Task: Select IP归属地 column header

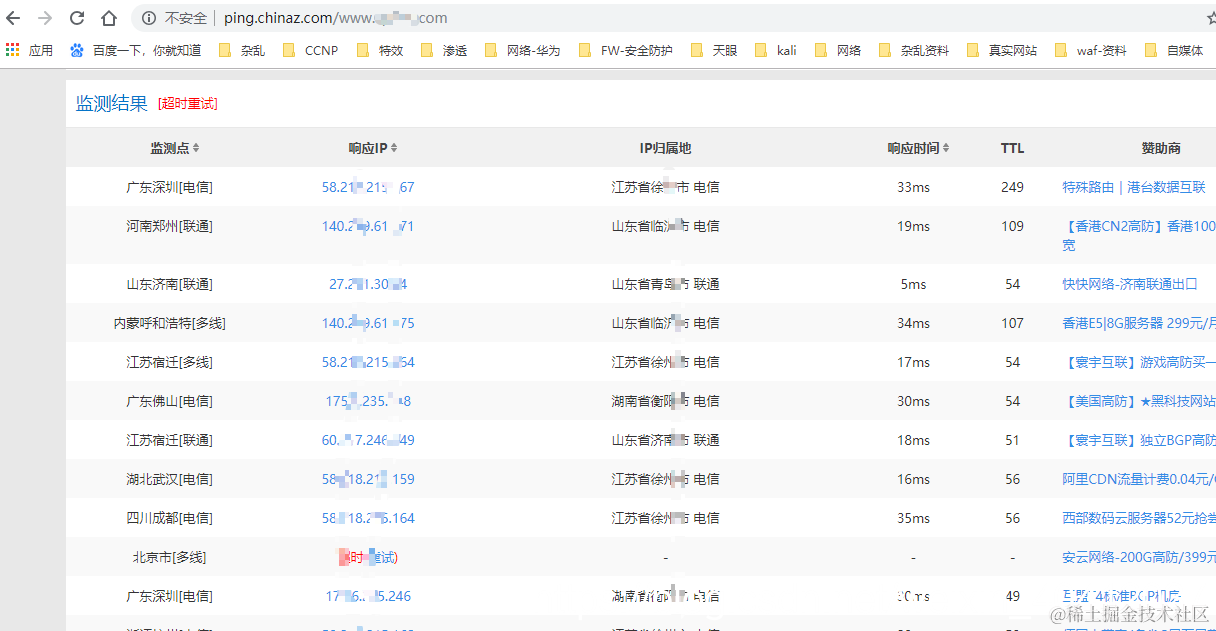Action: [x=665, y=148]
